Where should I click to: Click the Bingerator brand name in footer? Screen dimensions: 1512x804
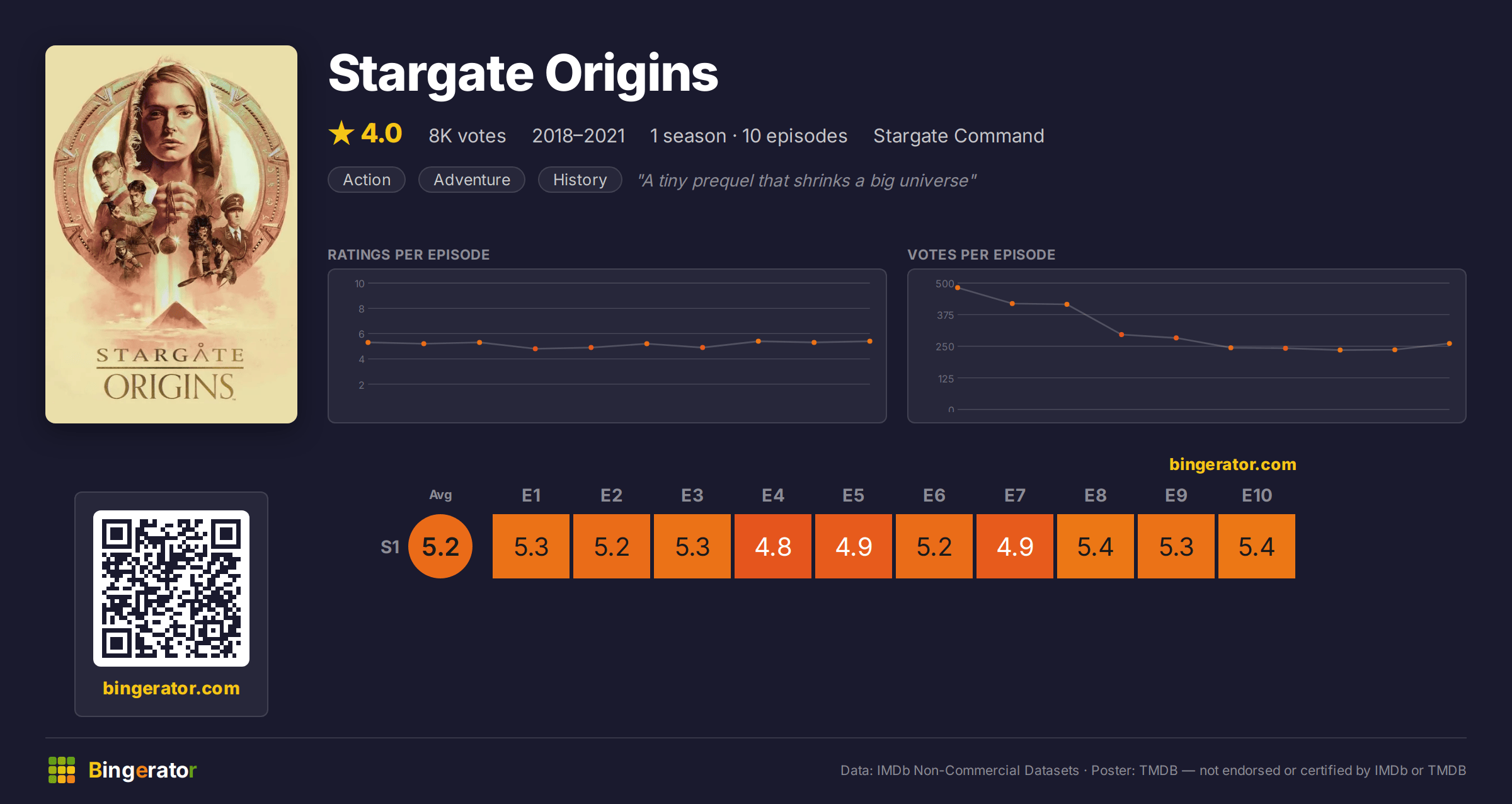pos(142,770)
